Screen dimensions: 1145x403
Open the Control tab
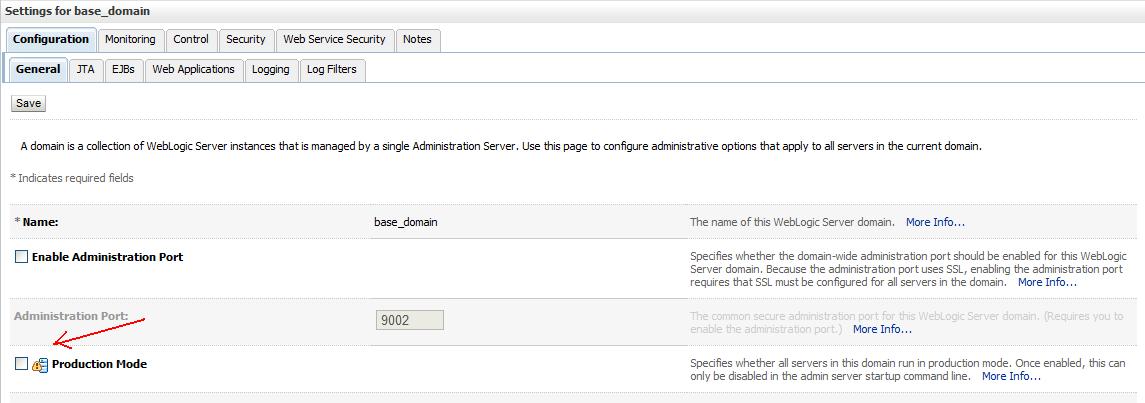(191, 39)
